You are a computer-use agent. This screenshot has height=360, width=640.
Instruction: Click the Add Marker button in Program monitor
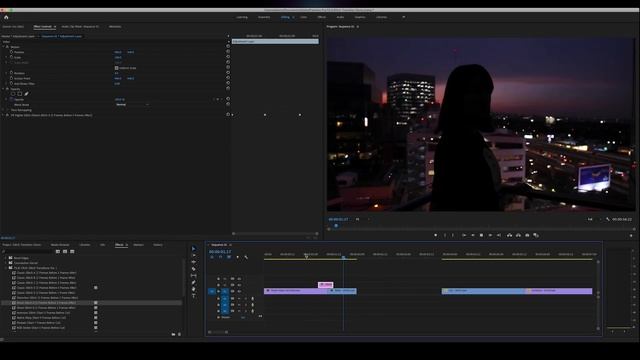tap(436, 235)
